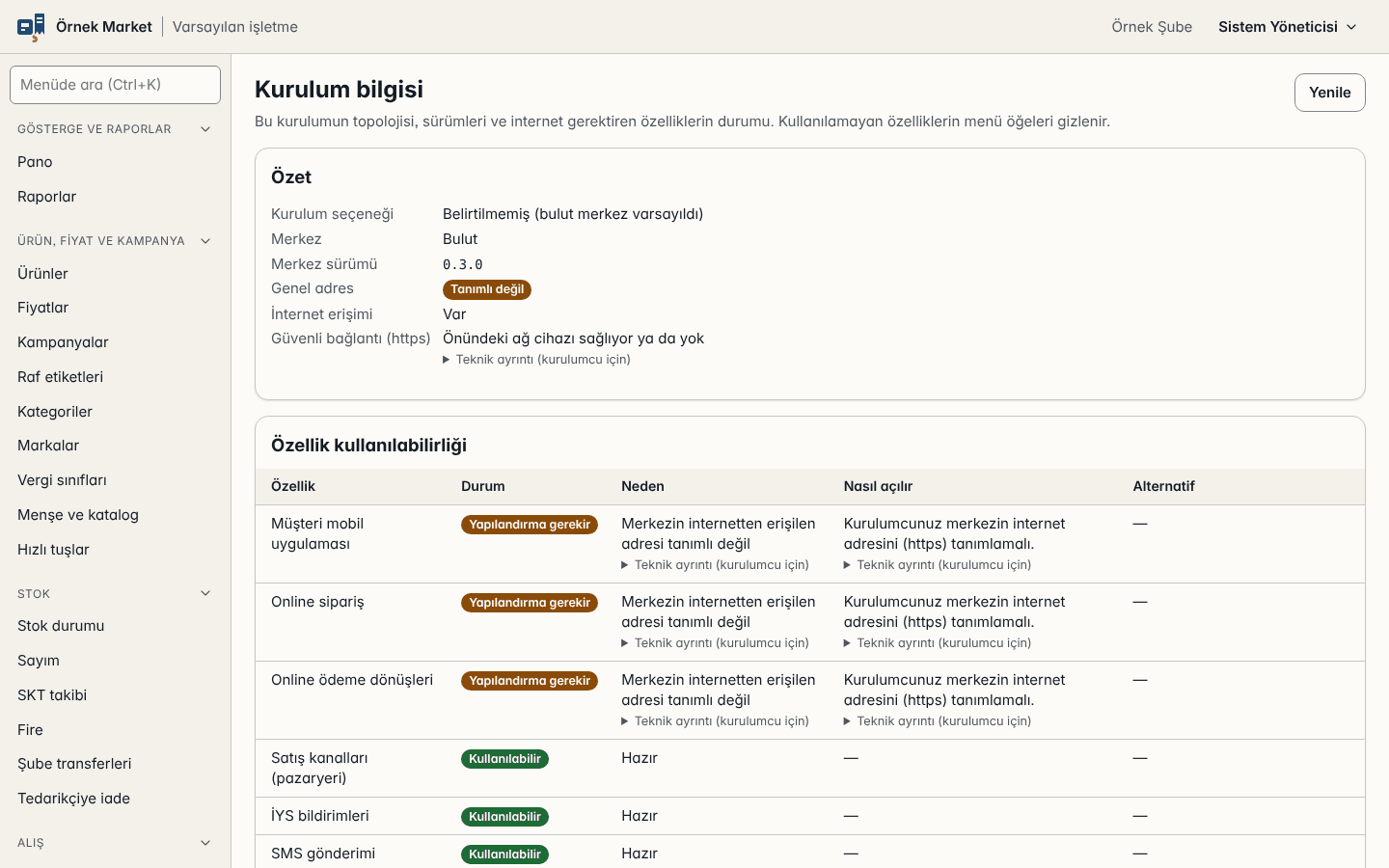Open Hızlı tuşlar page

115,550
